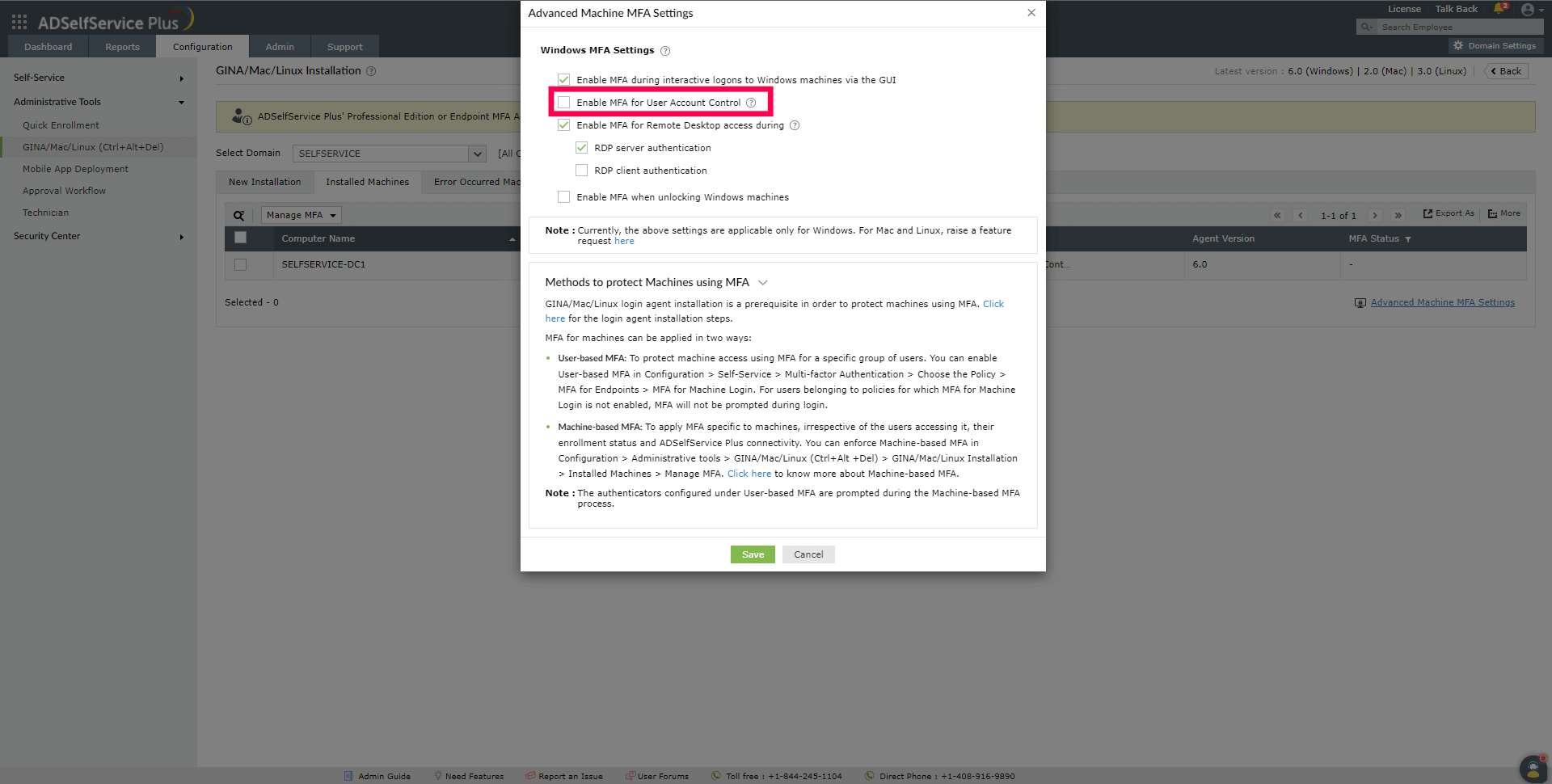This screenshot has height=784, width=1552.
Task: Open Quick Enrollment in the sidebar
Action: pos(61,125)
